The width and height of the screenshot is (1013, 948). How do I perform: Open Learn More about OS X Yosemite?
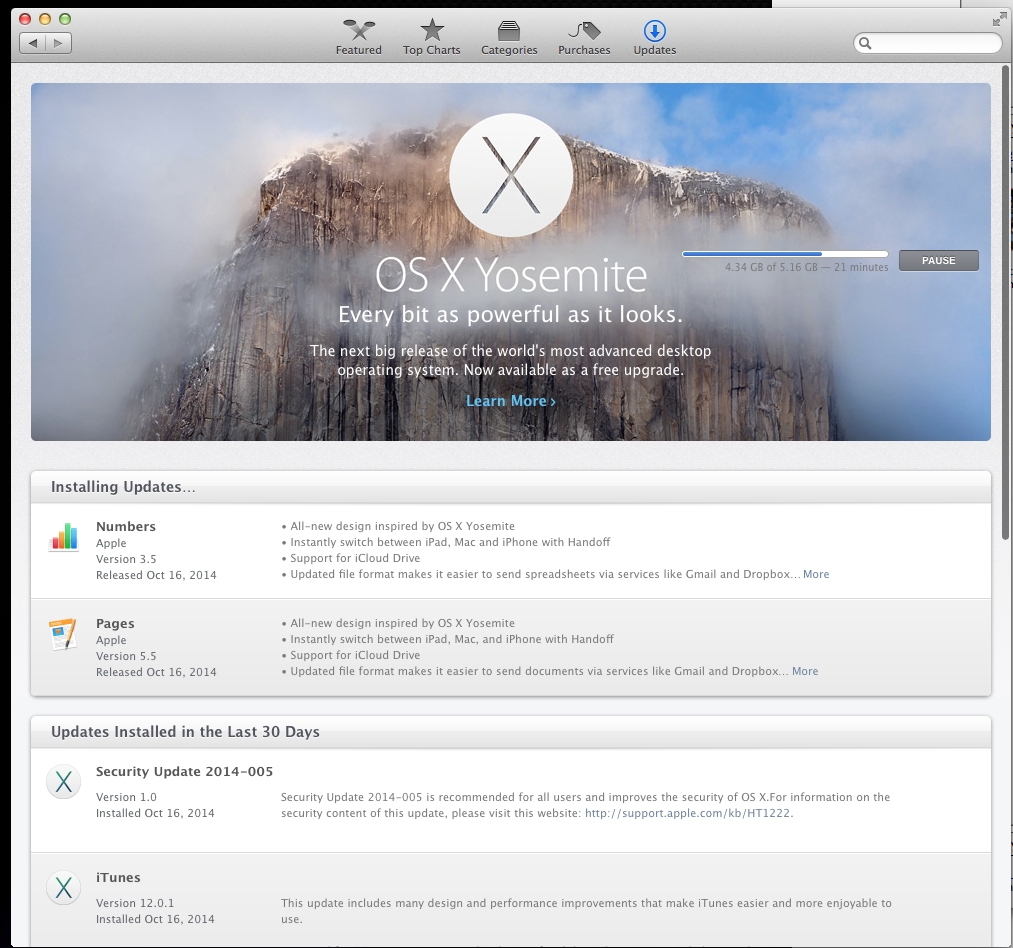[x=510, y=401]
